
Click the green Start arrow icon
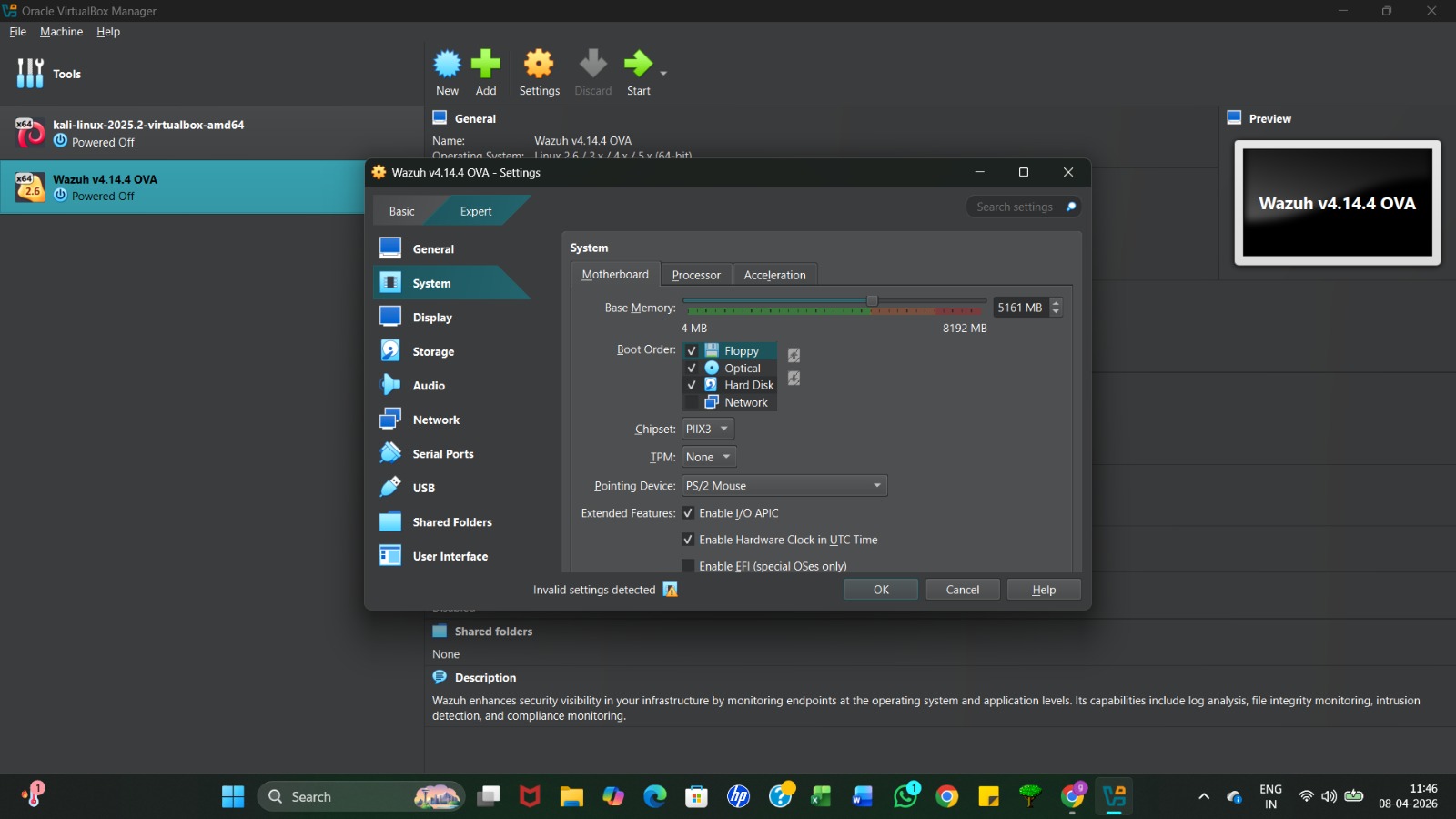(x=638, y=64)
